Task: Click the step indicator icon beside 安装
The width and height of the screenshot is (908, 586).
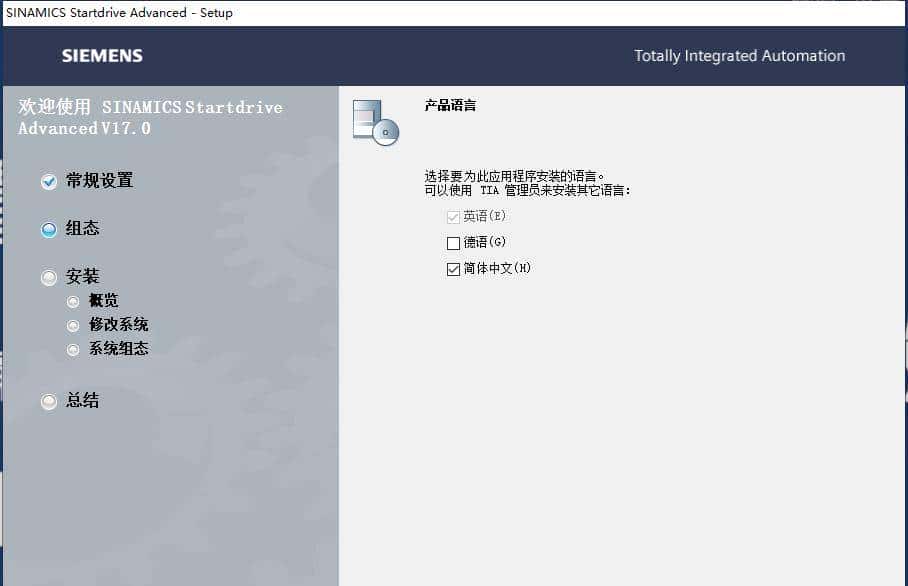Action: (x=47, y=277)
